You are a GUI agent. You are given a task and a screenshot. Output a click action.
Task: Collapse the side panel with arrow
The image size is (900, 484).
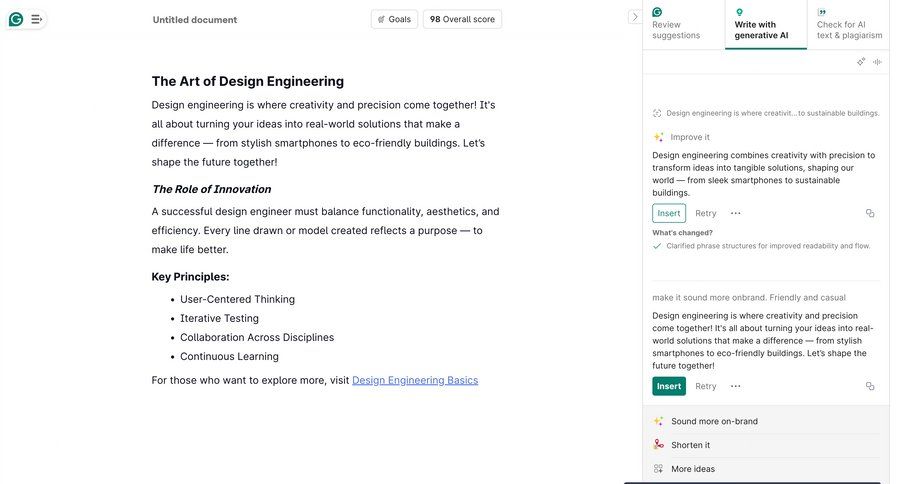point(634,17)
